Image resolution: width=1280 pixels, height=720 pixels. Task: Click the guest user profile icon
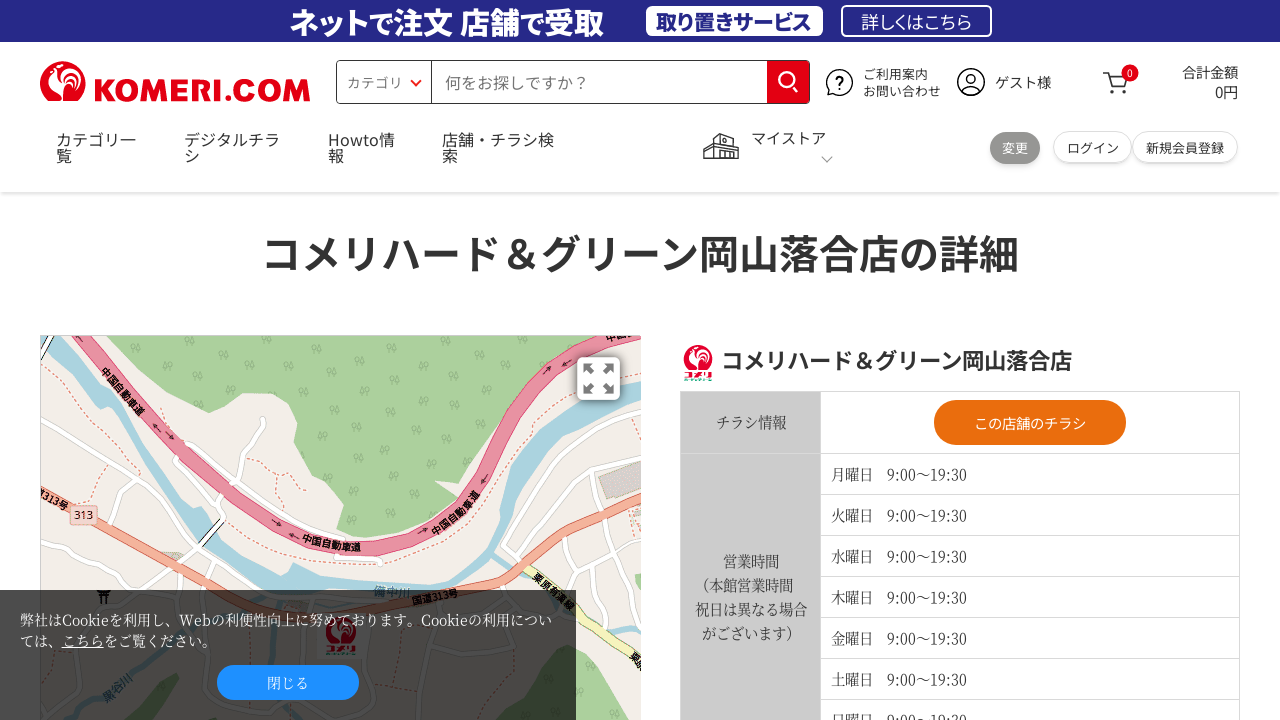970,82
